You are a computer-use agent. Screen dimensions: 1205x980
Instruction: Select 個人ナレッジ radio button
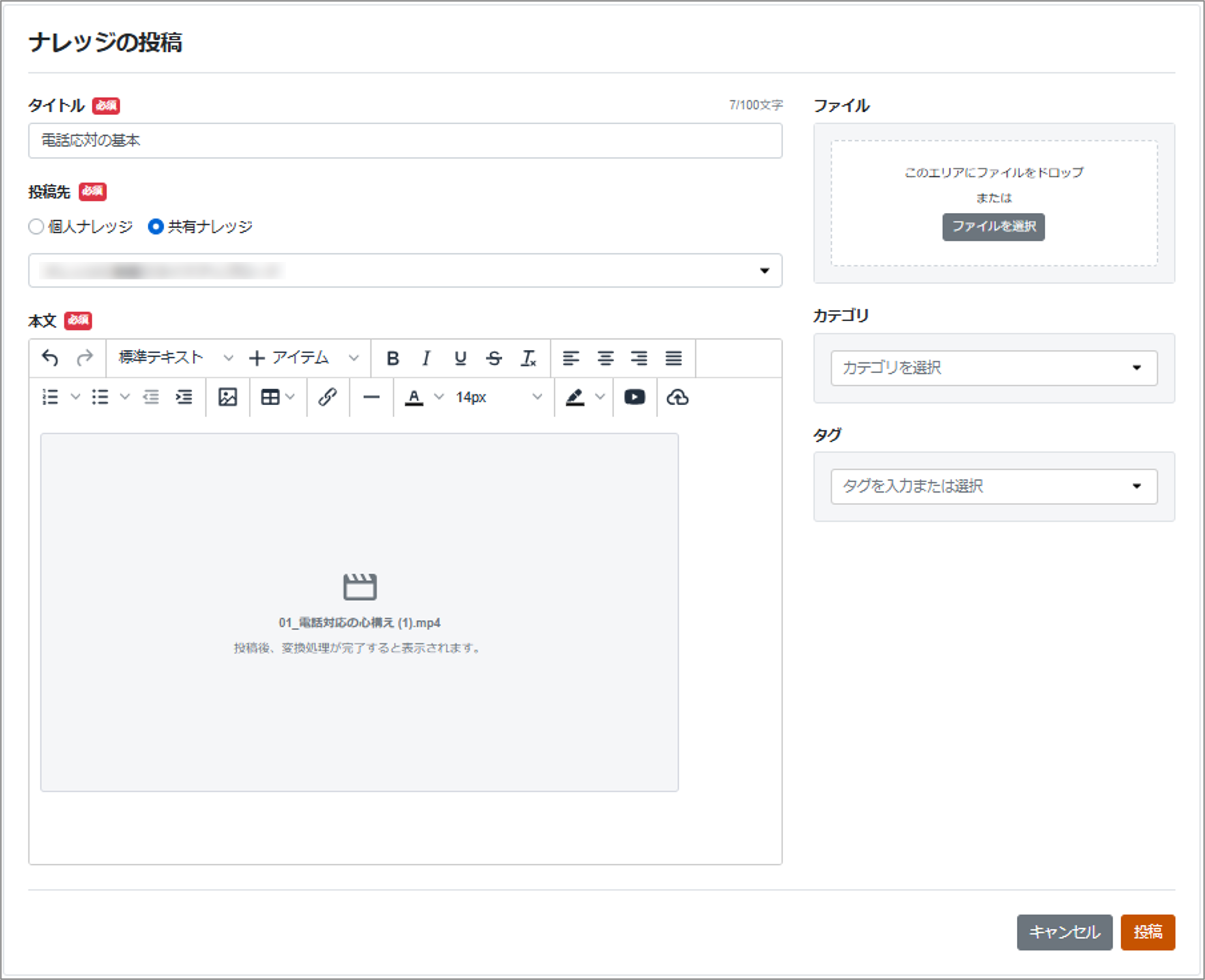pyautogui.click(x=36, y=227)
